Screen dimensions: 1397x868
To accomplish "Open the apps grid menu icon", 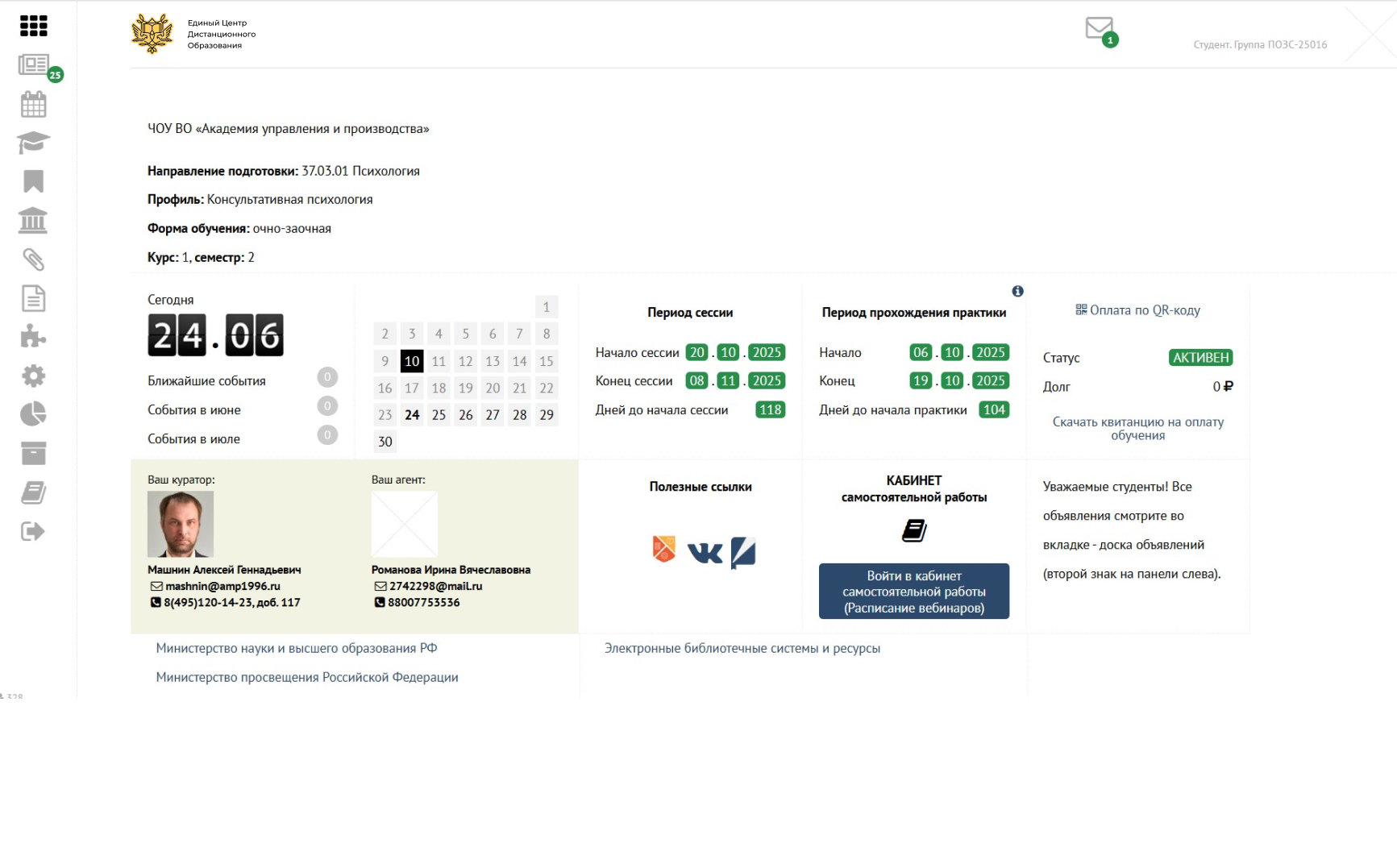I will [x=33, y=26].
